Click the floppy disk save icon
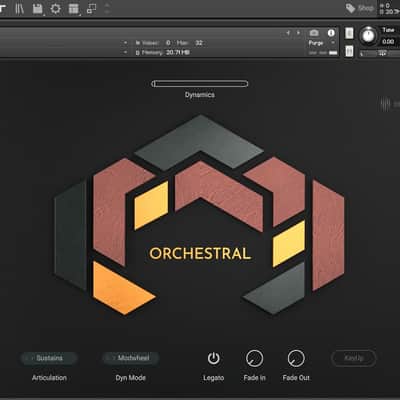 pyautogui.click(x=37, y=9)
